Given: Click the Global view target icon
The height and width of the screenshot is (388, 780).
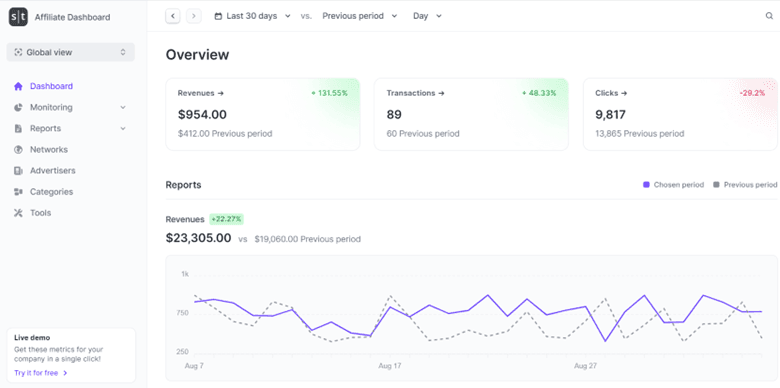Looking at the screenshot, I should point(18,52).
